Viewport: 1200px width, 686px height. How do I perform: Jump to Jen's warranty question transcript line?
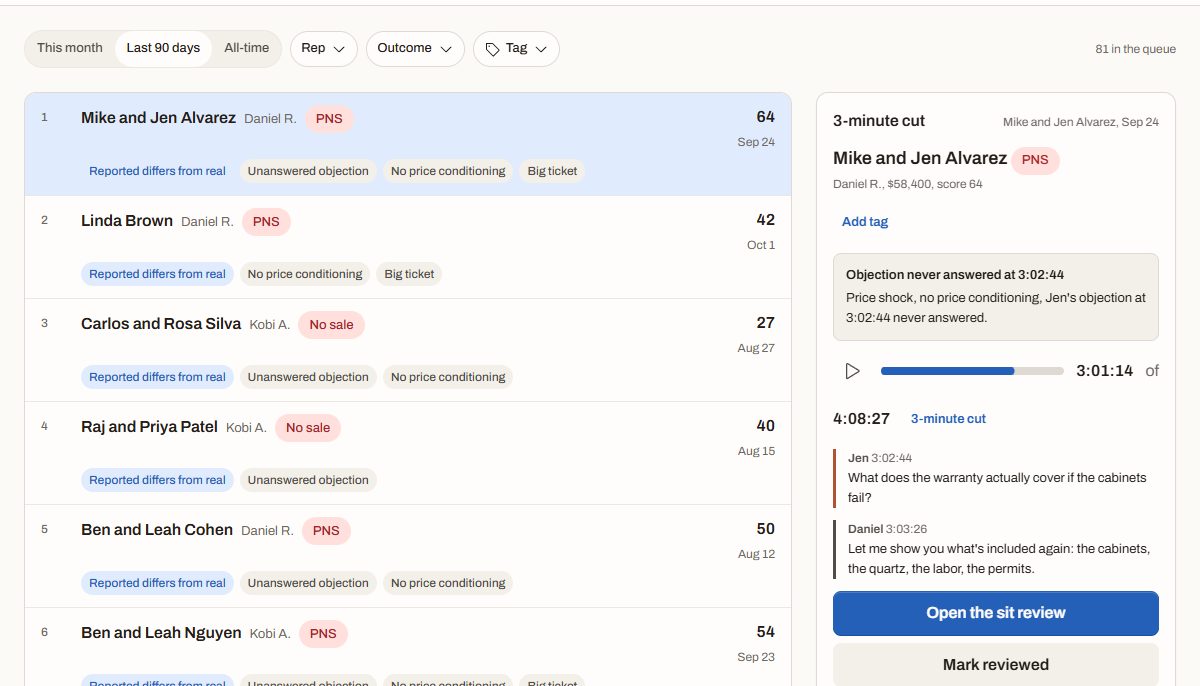point(997,478)
